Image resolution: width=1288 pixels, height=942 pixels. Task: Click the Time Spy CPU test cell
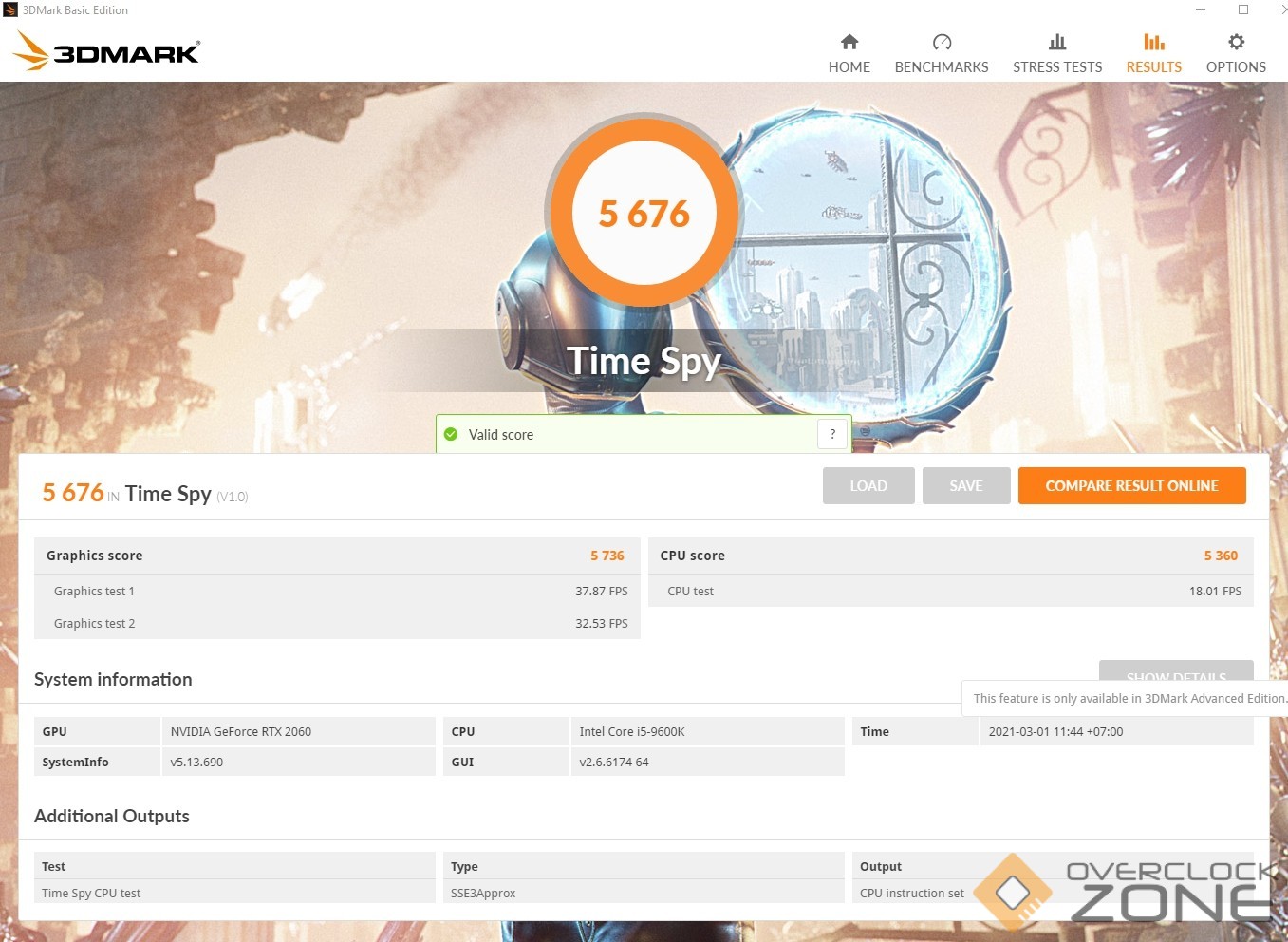point(91,893)
